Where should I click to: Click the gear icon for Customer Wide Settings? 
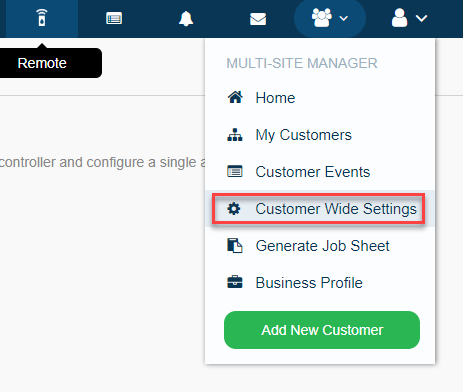click(234, 209)
